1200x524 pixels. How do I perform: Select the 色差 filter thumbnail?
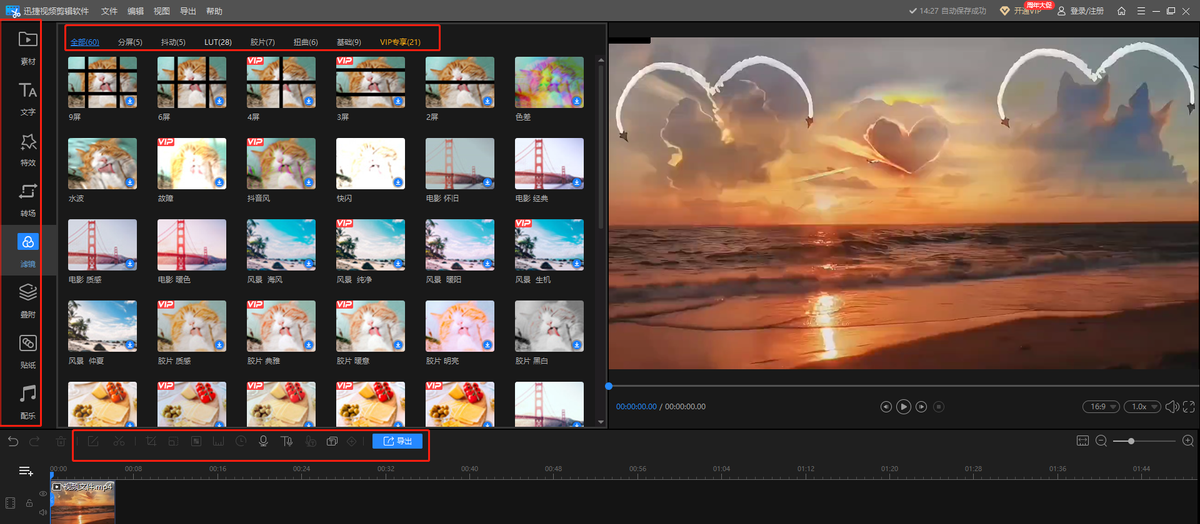coord(549,82)
